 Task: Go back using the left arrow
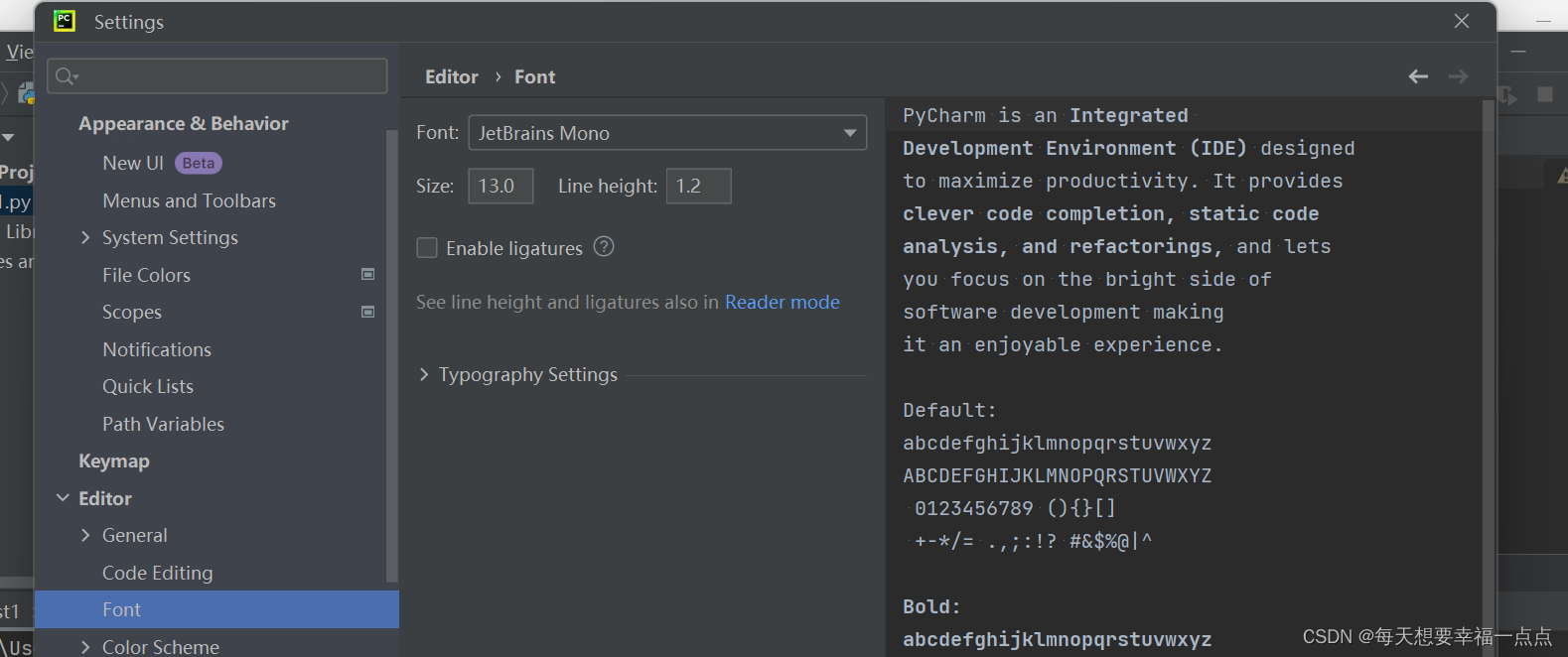click(1418, 76)
